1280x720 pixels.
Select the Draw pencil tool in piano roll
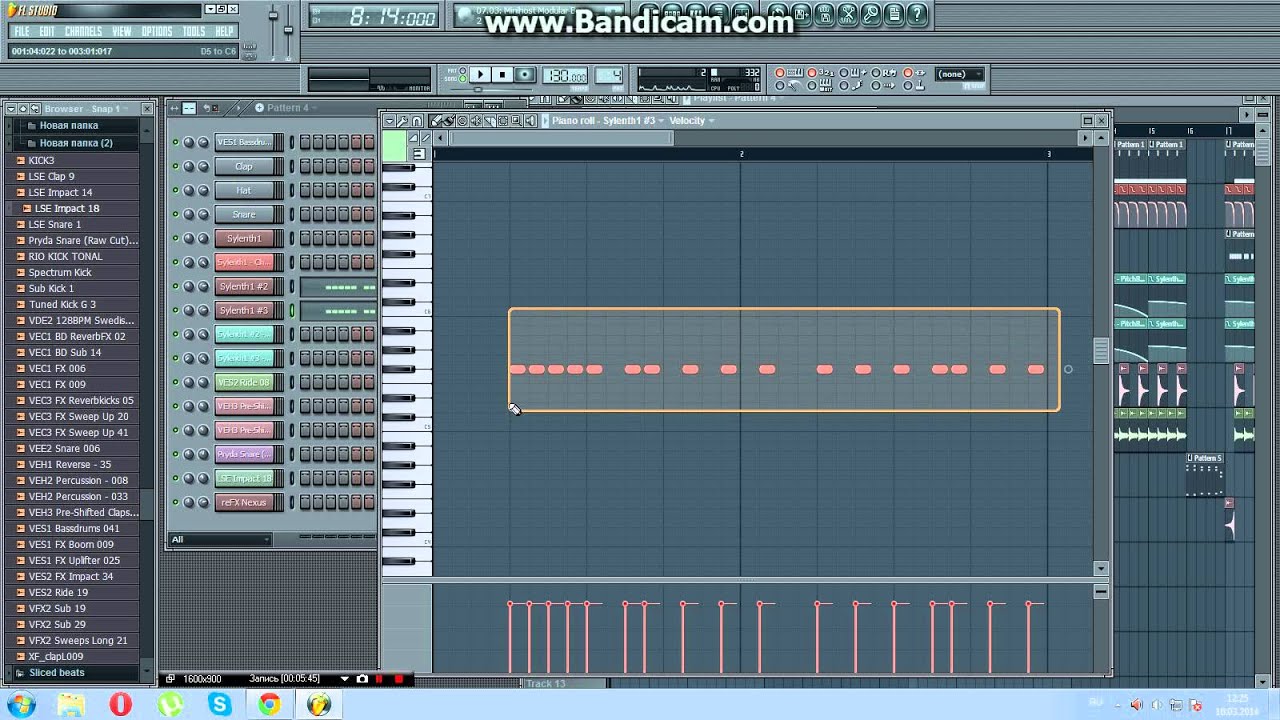click(x=435, y=121)
